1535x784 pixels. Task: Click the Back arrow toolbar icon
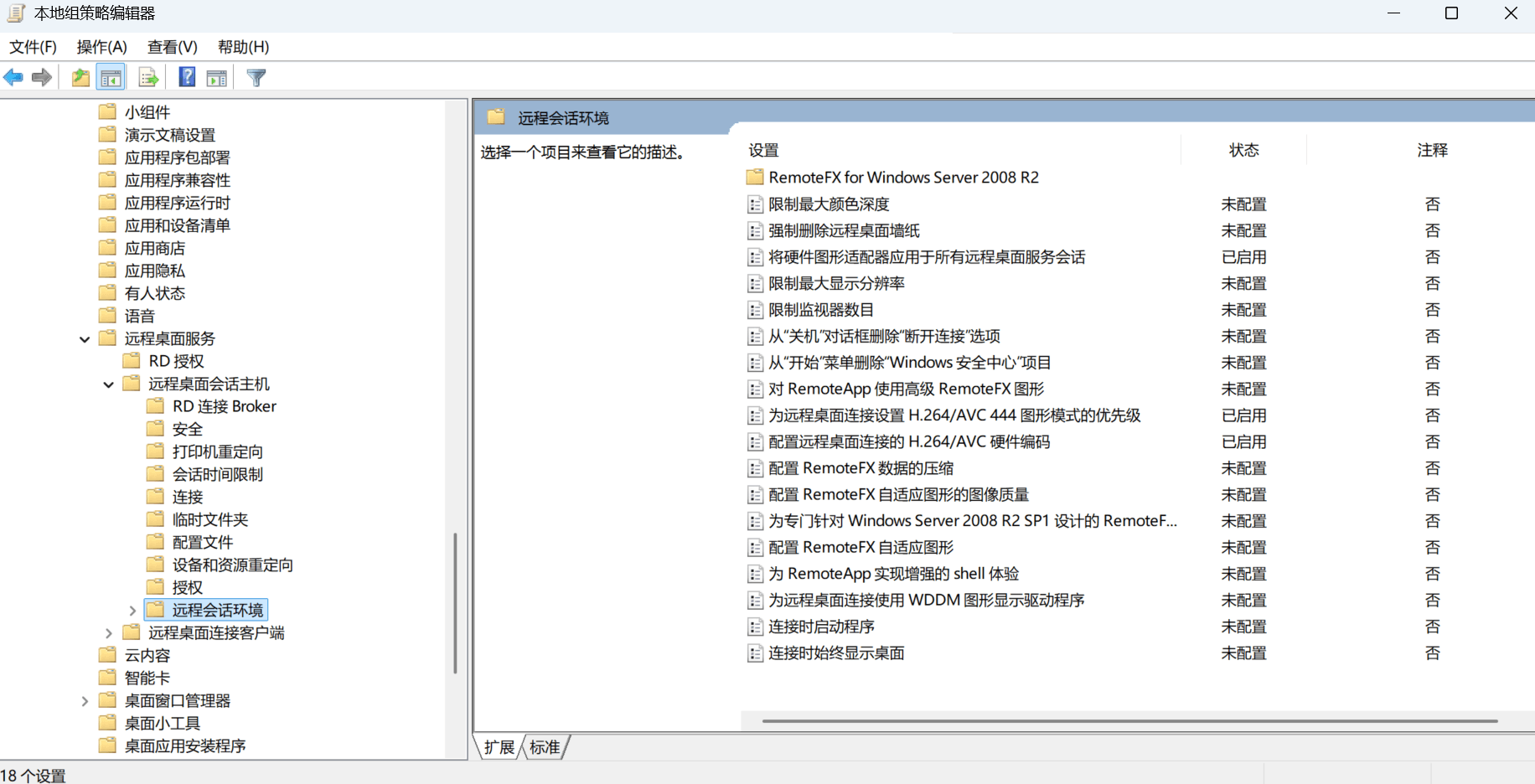[x=13, y=78]
